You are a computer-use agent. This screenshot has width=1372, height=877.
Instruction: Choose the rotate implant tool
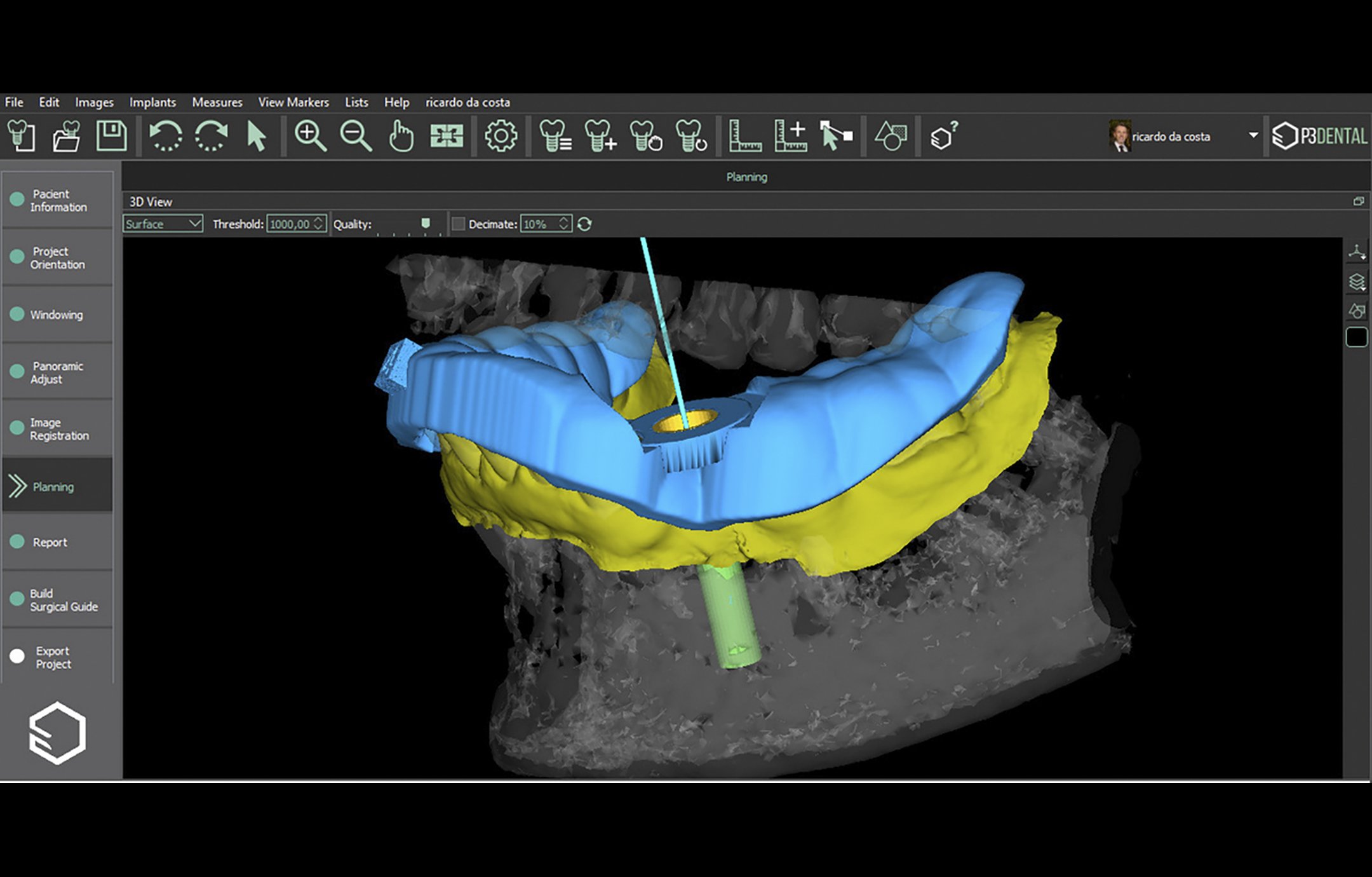(691, 136)
